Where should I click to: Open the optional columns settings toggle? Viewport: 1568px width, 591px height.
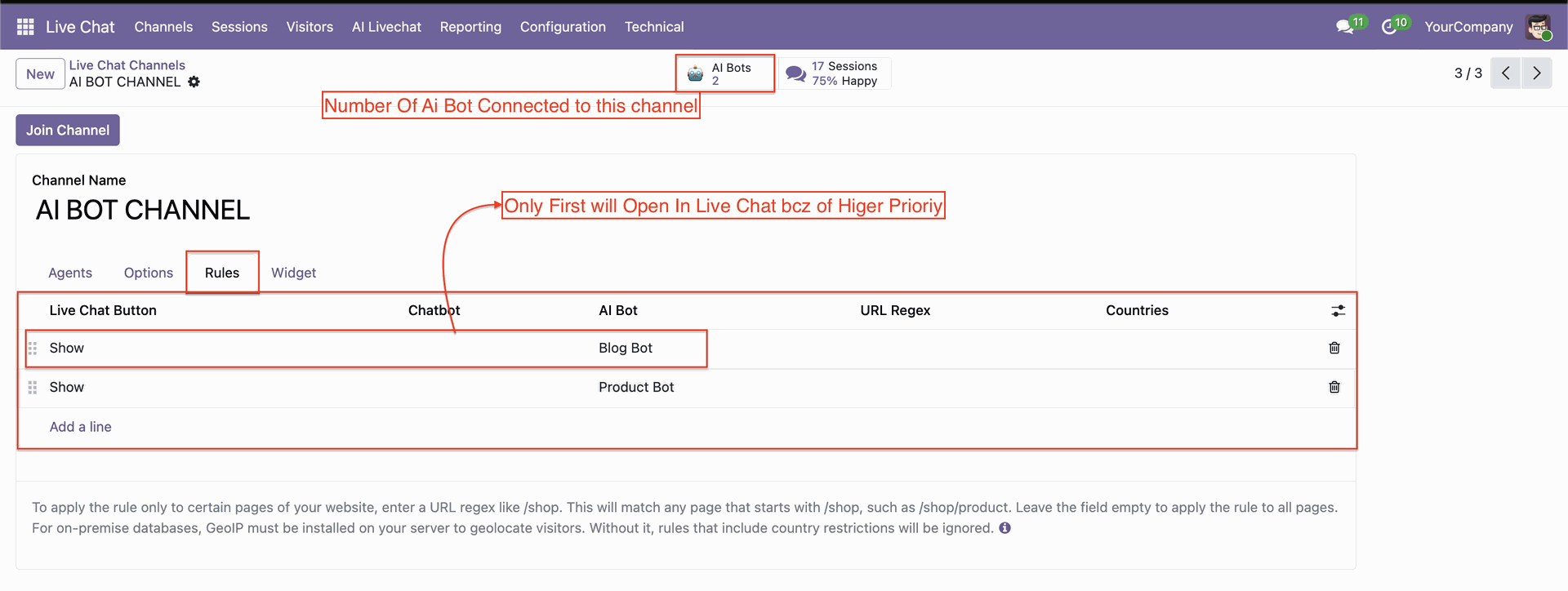click(x=1338, y=311)
